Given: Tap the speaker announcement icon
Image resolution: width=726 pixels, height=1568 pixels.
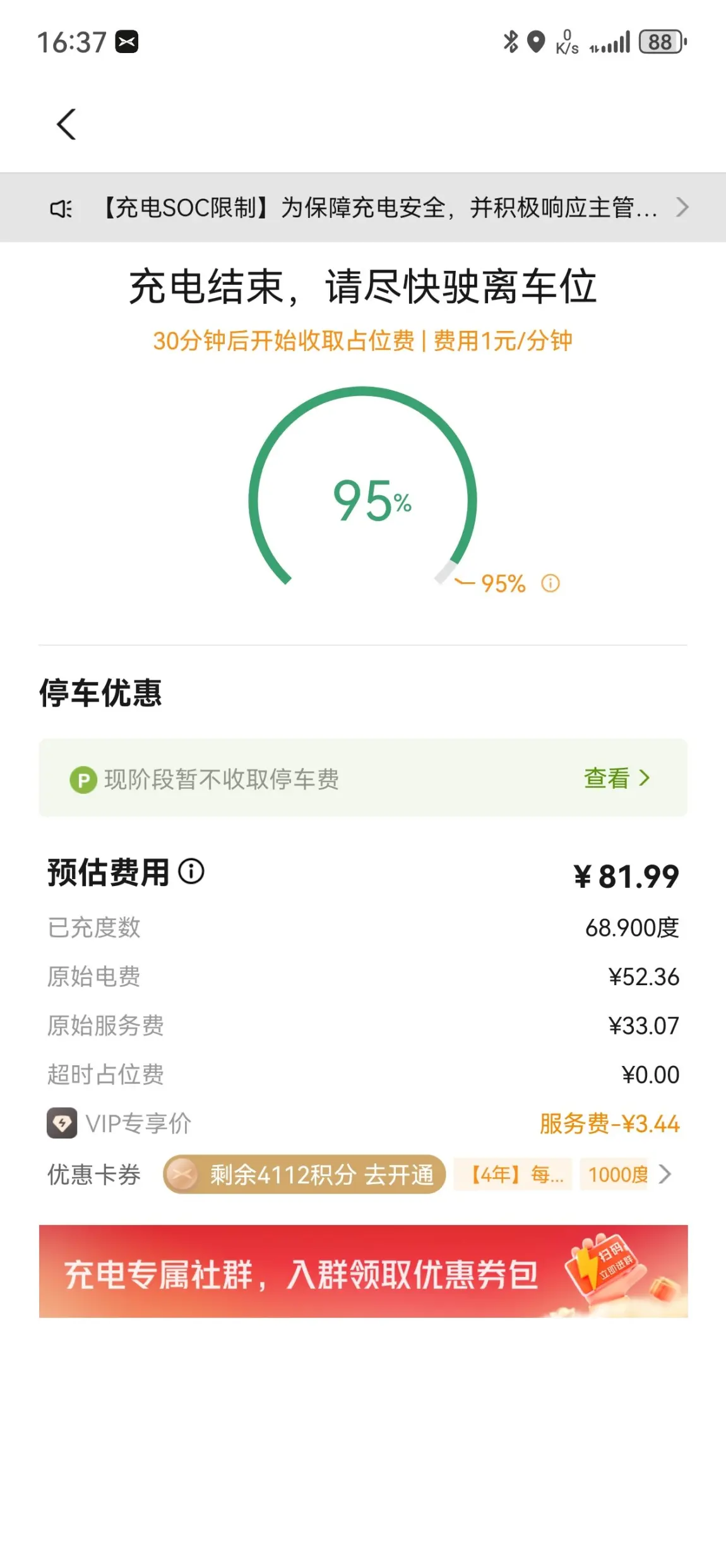Looking at the screenshot, I should 61,208.
